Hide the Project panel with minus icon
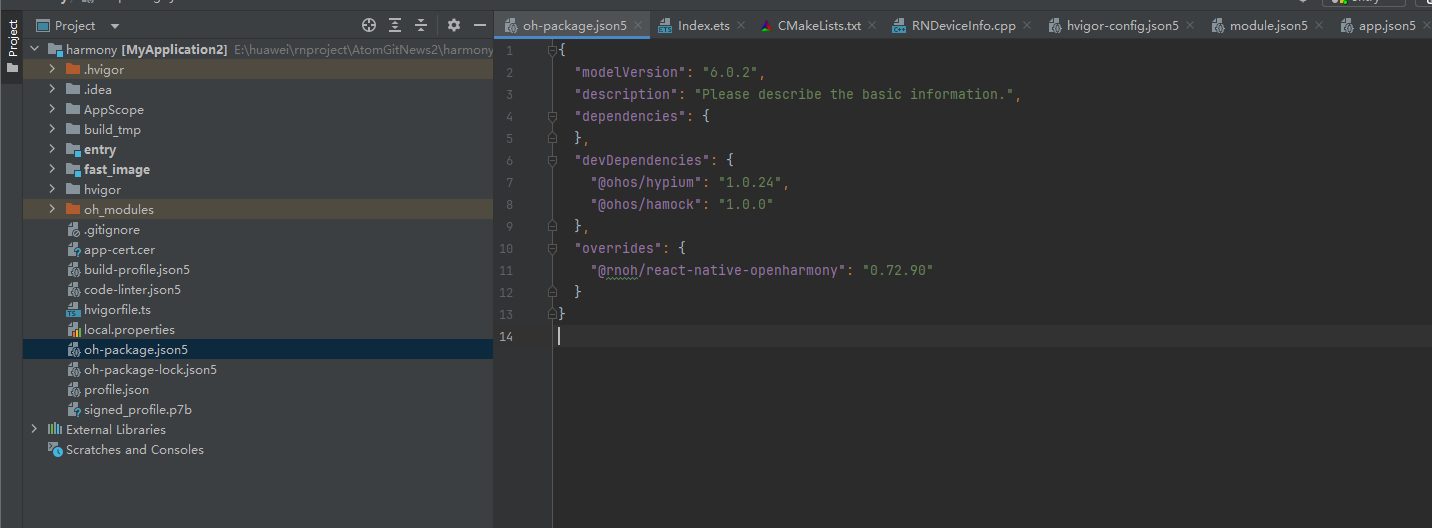The width and height of the screenshot is (1432, 528). [480, 25]
